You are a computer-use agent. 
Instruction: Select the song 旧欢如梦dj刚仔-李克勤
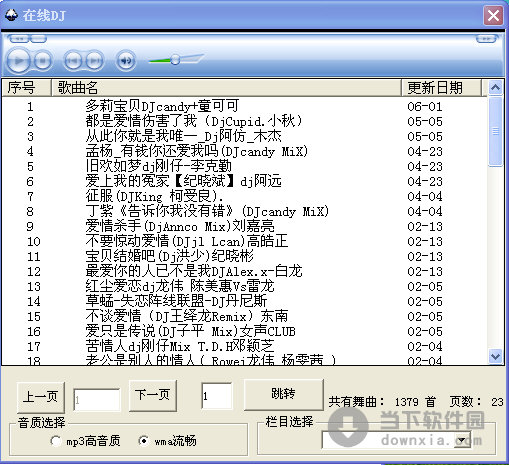point(158,166)
